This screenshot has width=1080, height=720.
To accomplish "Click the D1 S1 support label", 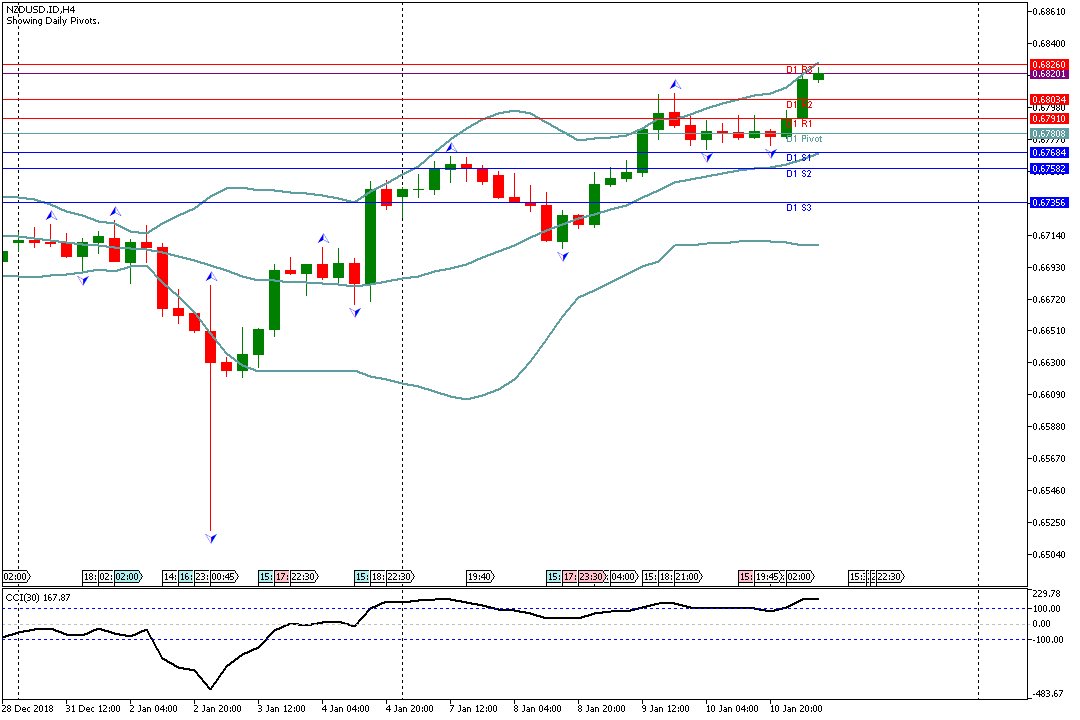I will click(799, 158).
